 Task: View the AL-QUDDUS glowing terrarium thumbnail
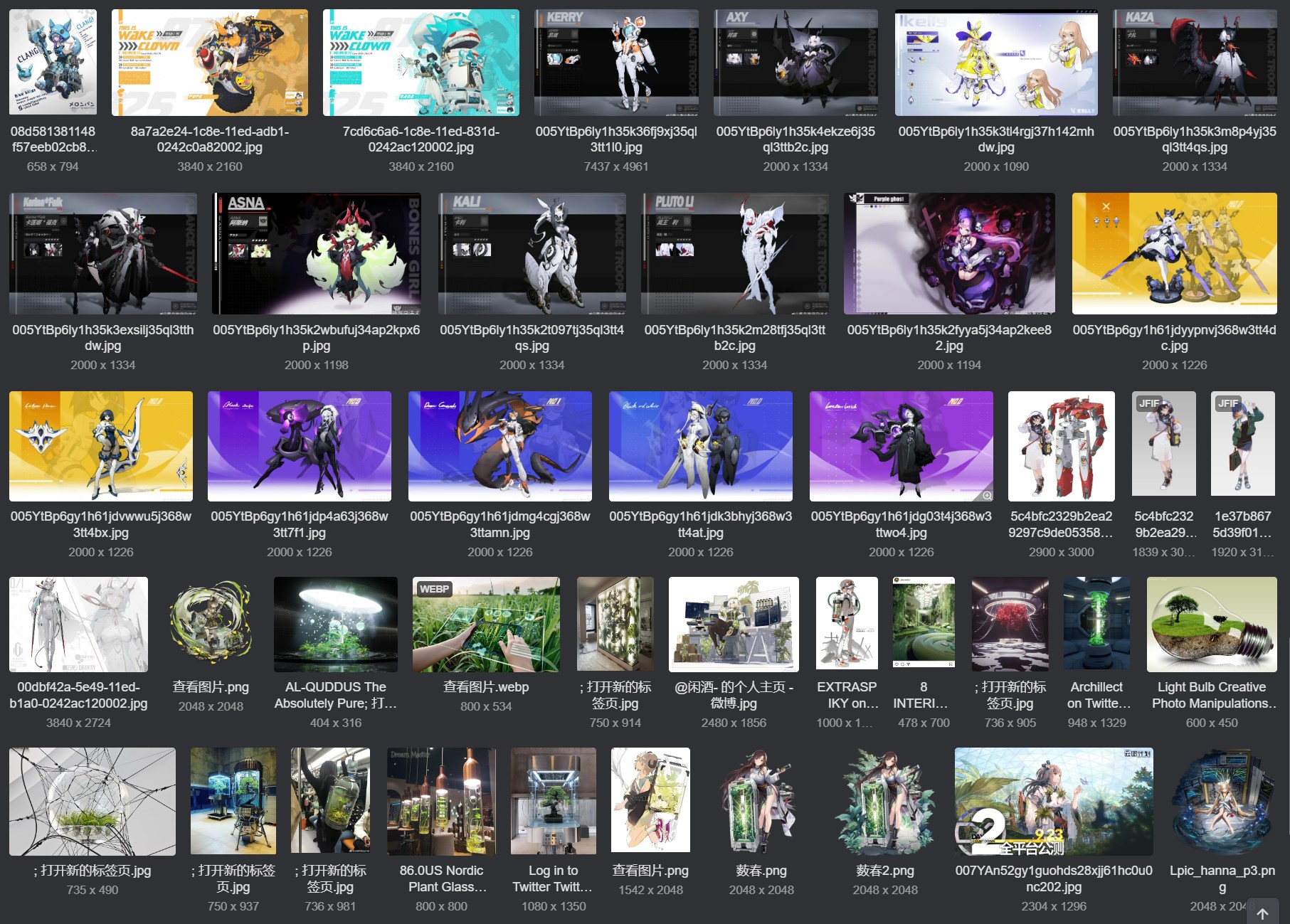(336, 625)
